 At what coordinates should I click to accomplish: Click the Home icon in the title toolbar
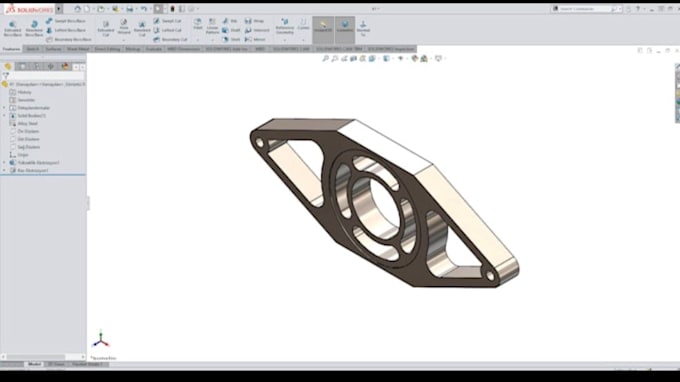click(x=77, y=9)
